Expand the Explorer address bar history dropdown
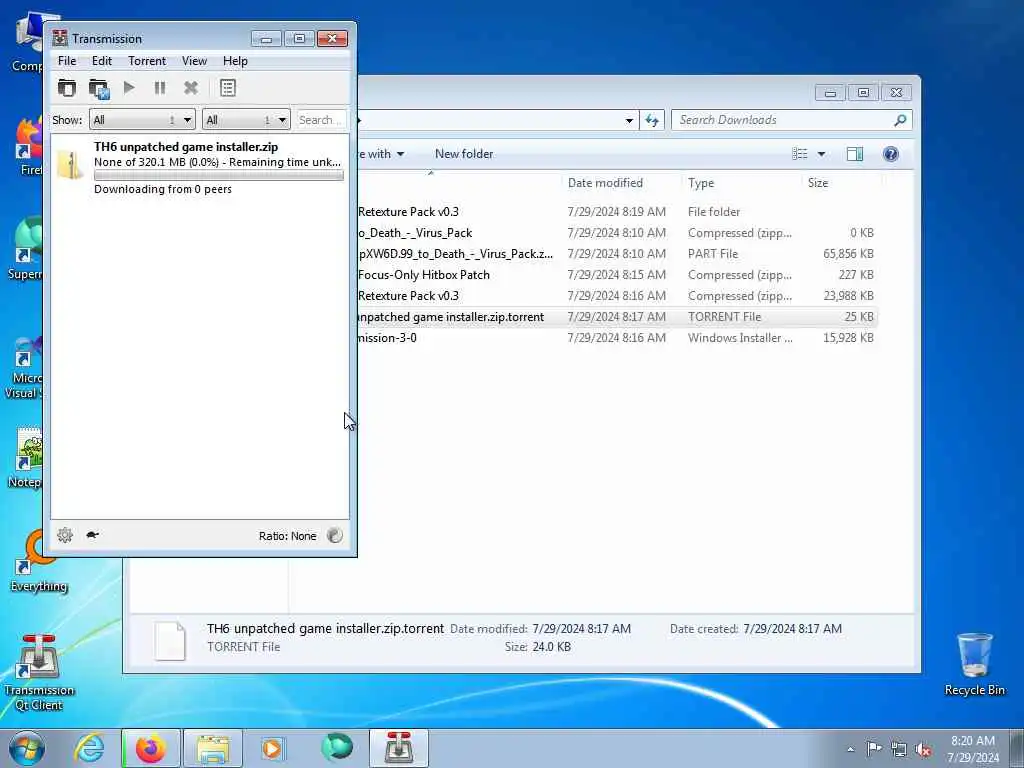Screen dimensions: 1024x768 tap(629, 120)
